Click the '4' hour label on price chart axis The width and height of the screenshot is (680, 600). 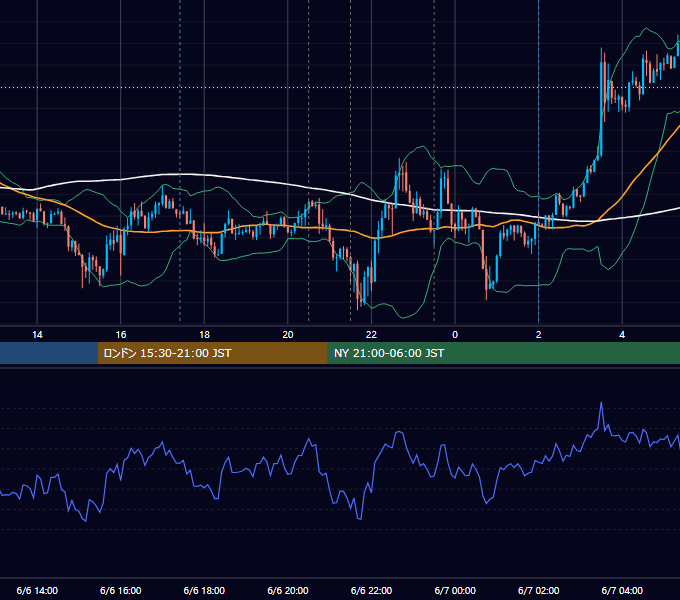[622, 335]
